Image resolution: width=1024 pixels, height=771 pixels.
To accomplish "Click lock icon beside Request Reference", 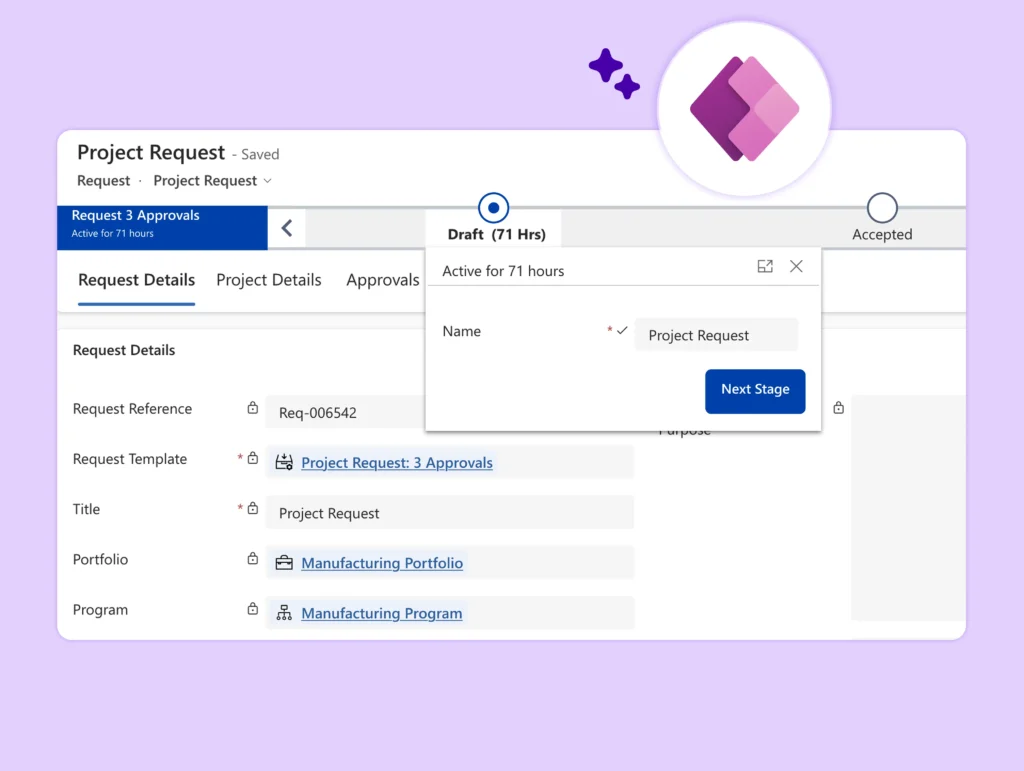I will 253,408.
